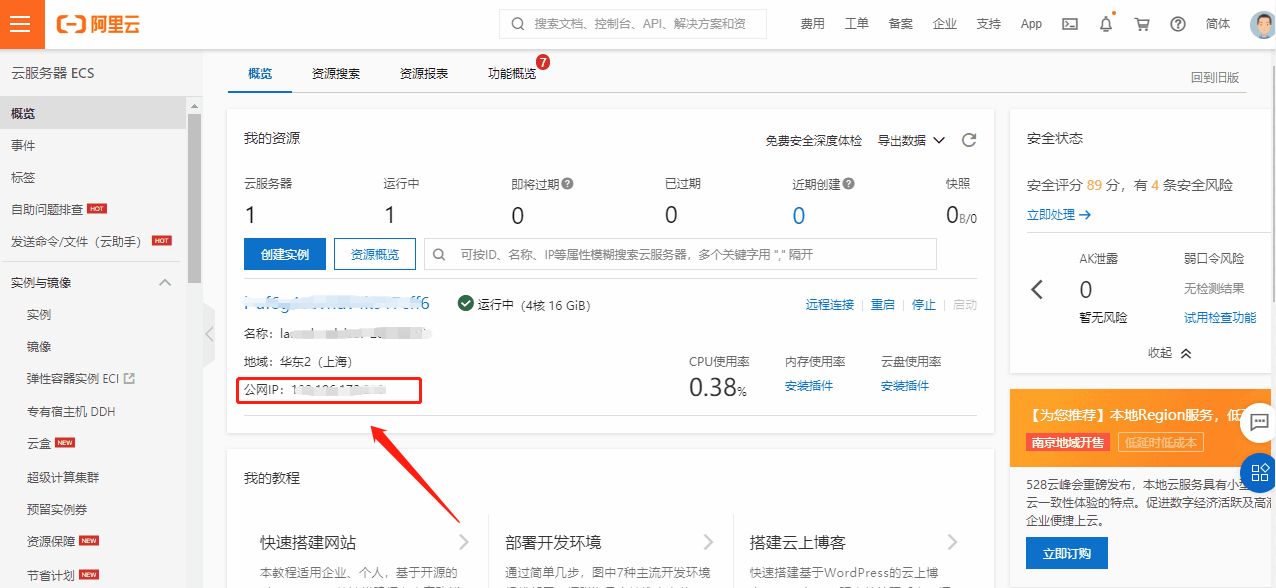Open the blue QR/apps floating icon

[1259, 472]
